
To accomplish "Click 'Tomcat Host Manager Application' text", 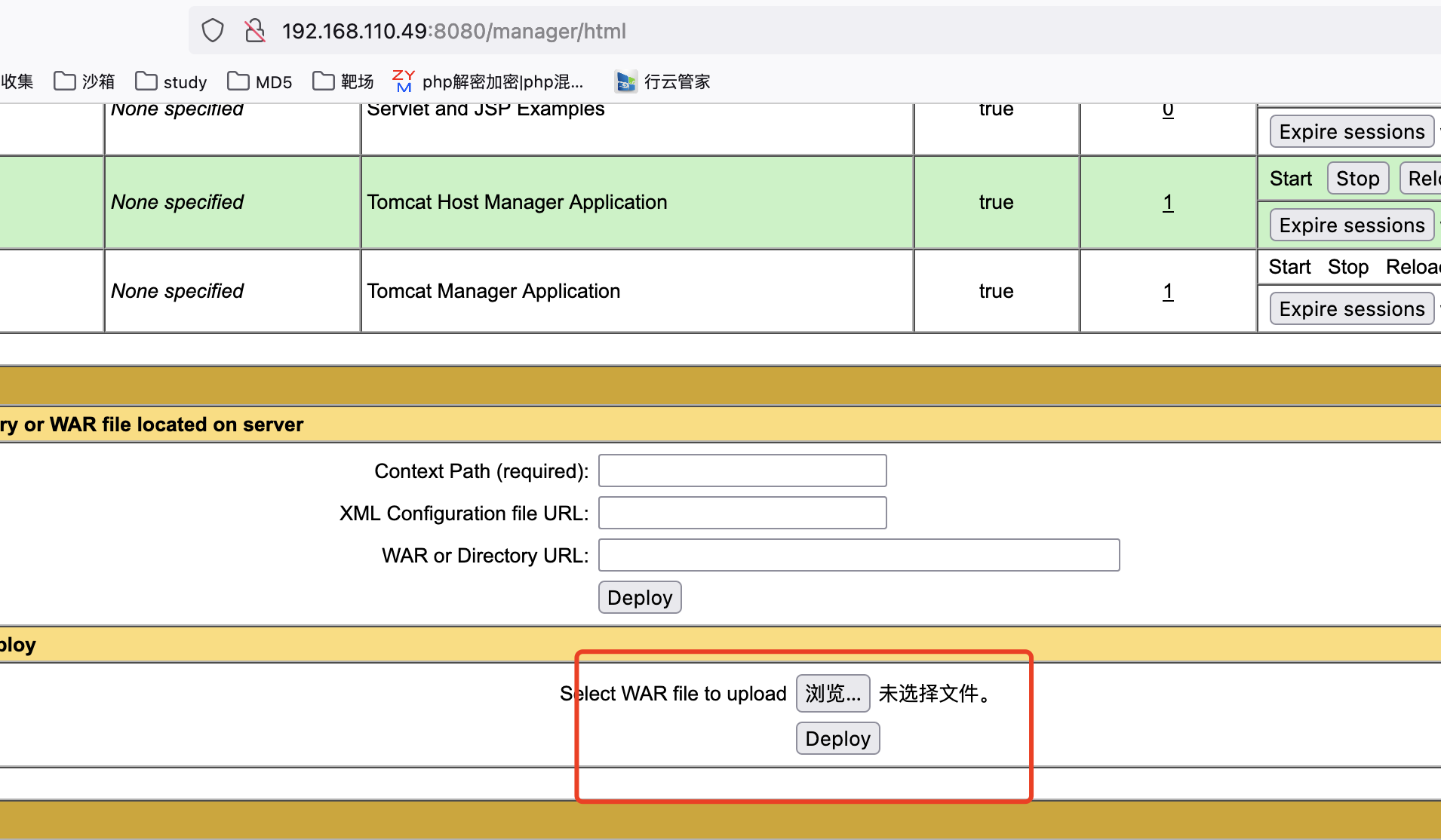I will click(517, 202).
